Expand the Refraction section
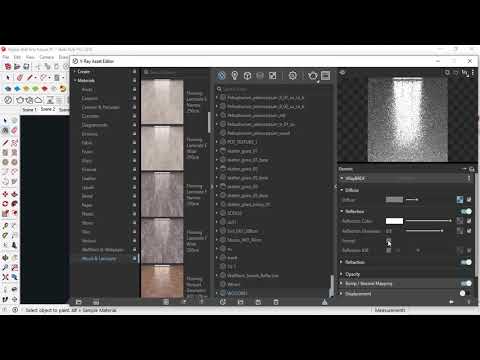The width and height of the screenshot is (480, 360). click(341, 262)
